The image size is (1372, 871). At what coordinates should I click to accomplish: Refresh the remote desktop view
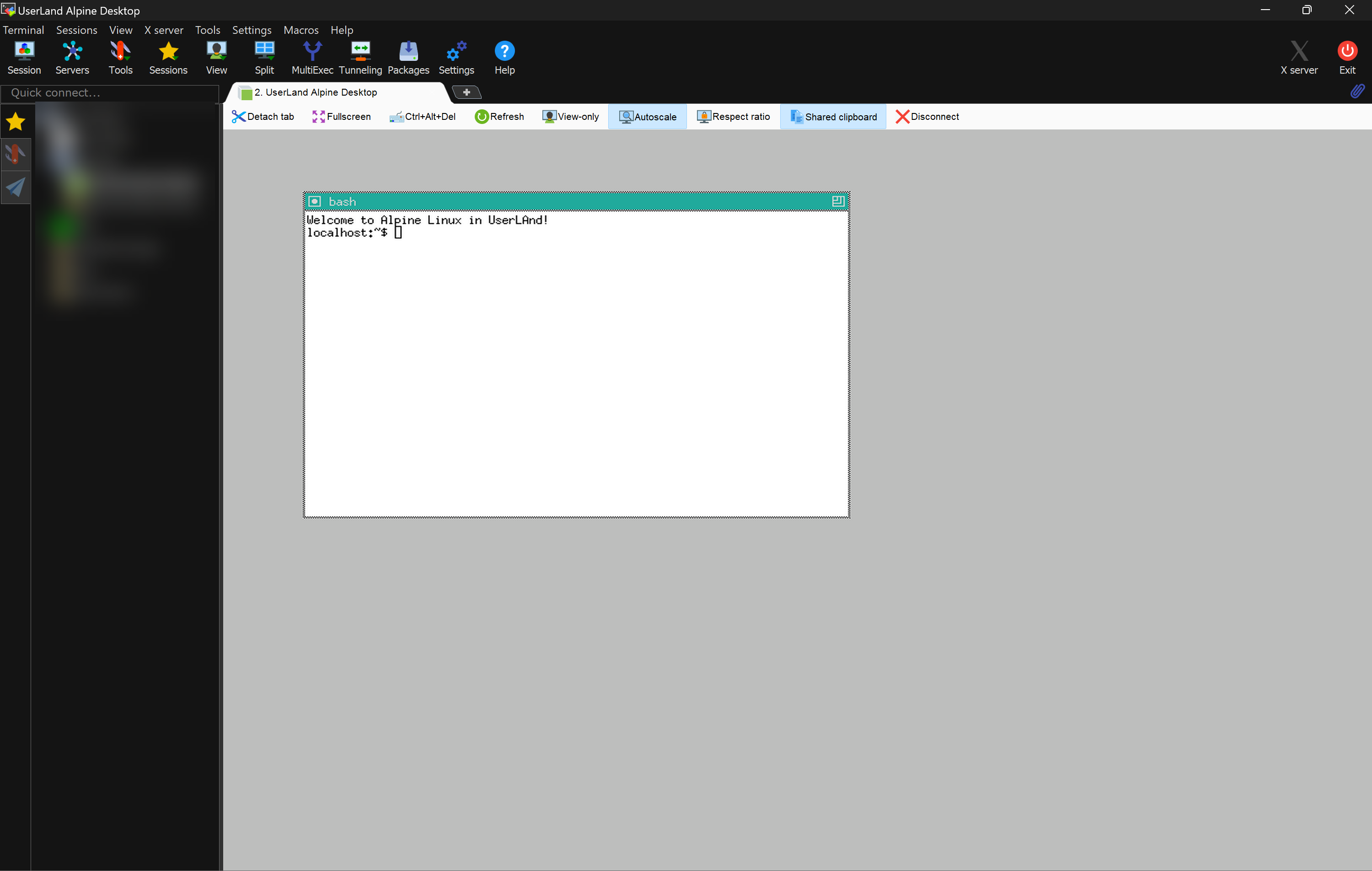tap(499, 116)
